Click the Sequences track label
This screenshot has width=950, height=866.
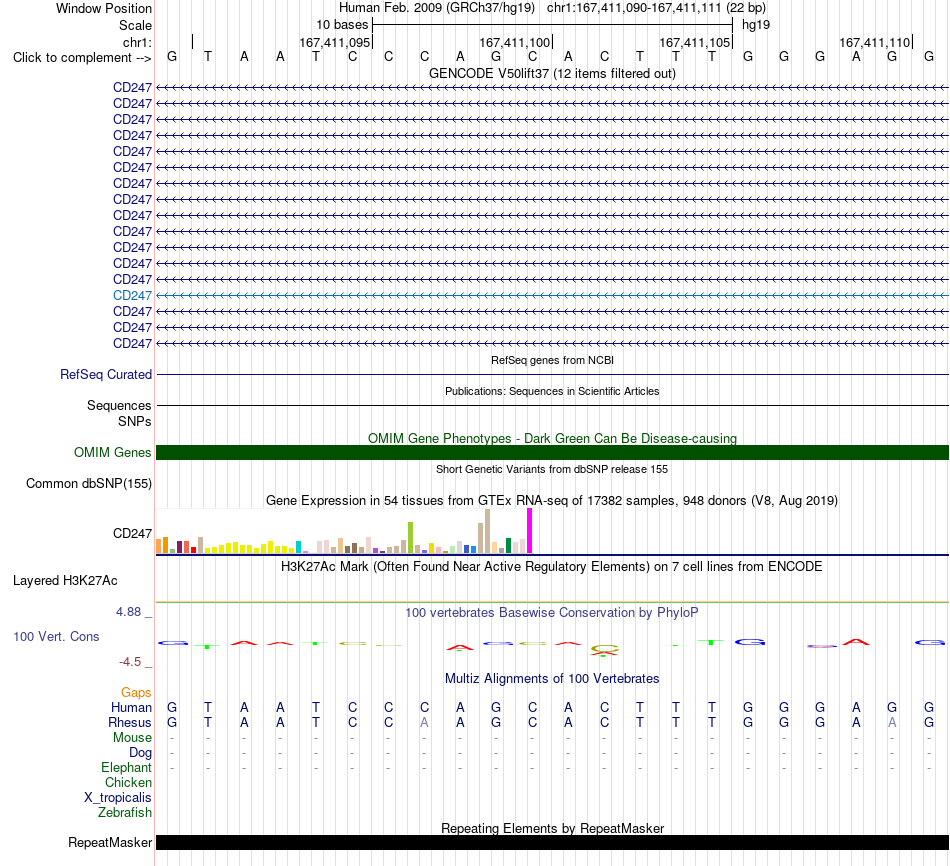pyautogui.click(x=119, y=405)
